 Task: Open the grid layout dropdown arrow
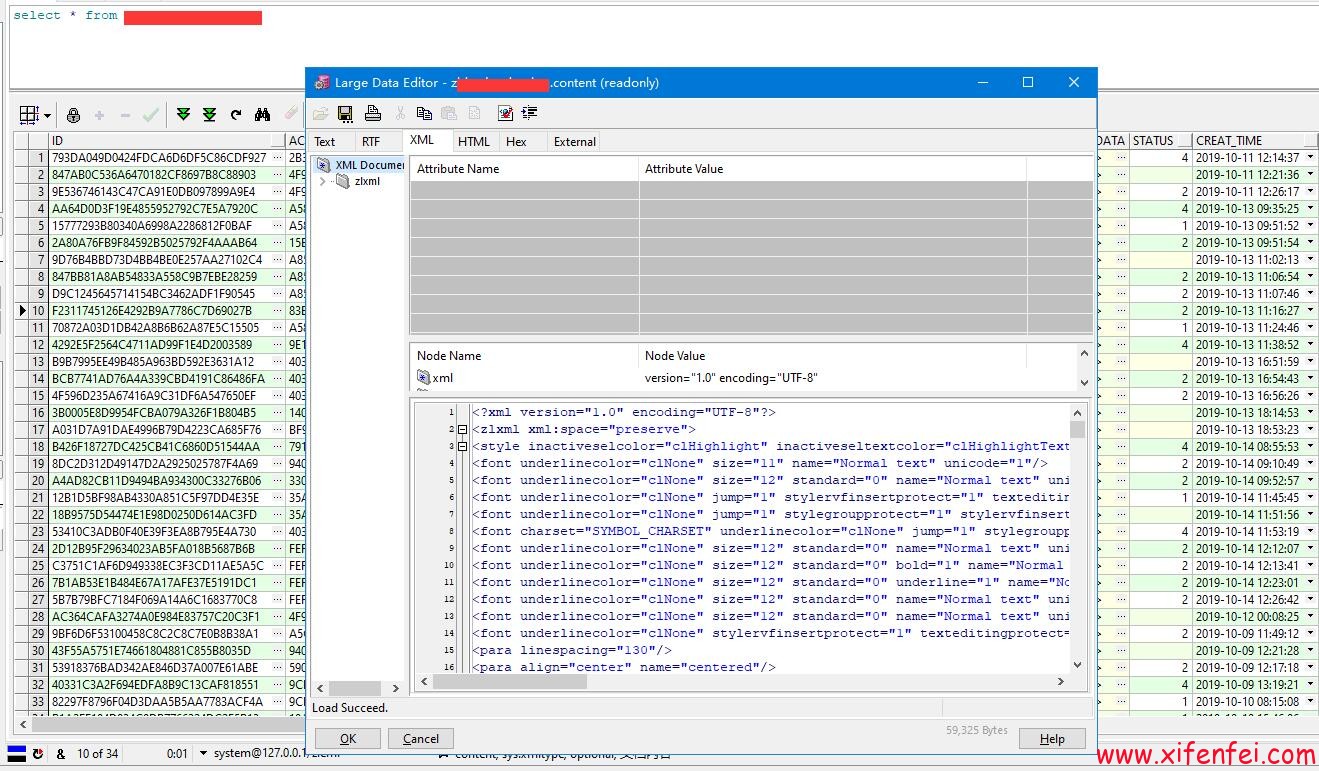47,116
